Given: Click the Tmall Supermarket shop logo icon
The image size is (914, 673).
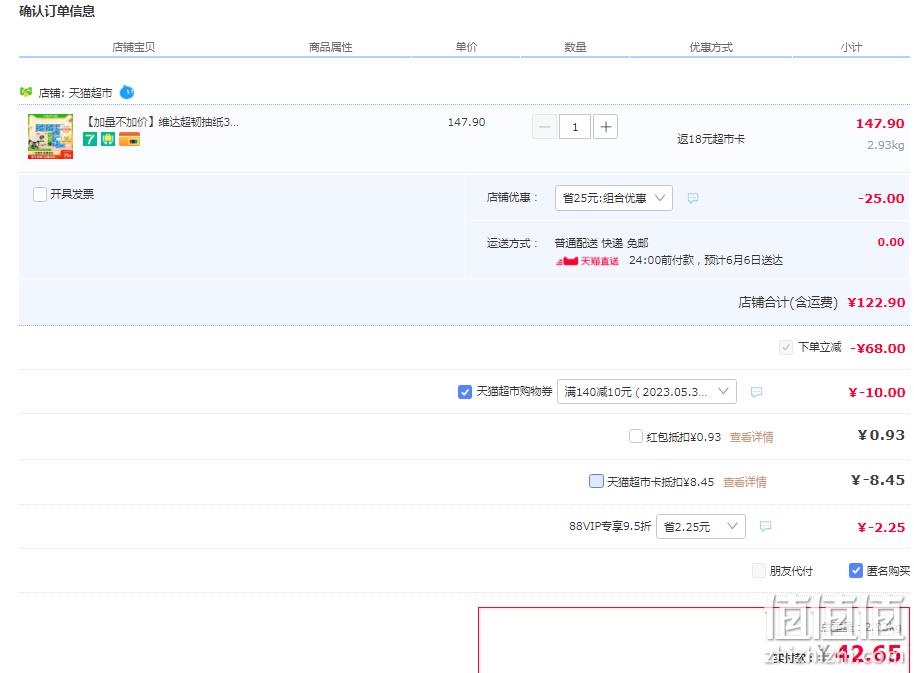Looking at the screenshot, I should (x=26, y=92).
